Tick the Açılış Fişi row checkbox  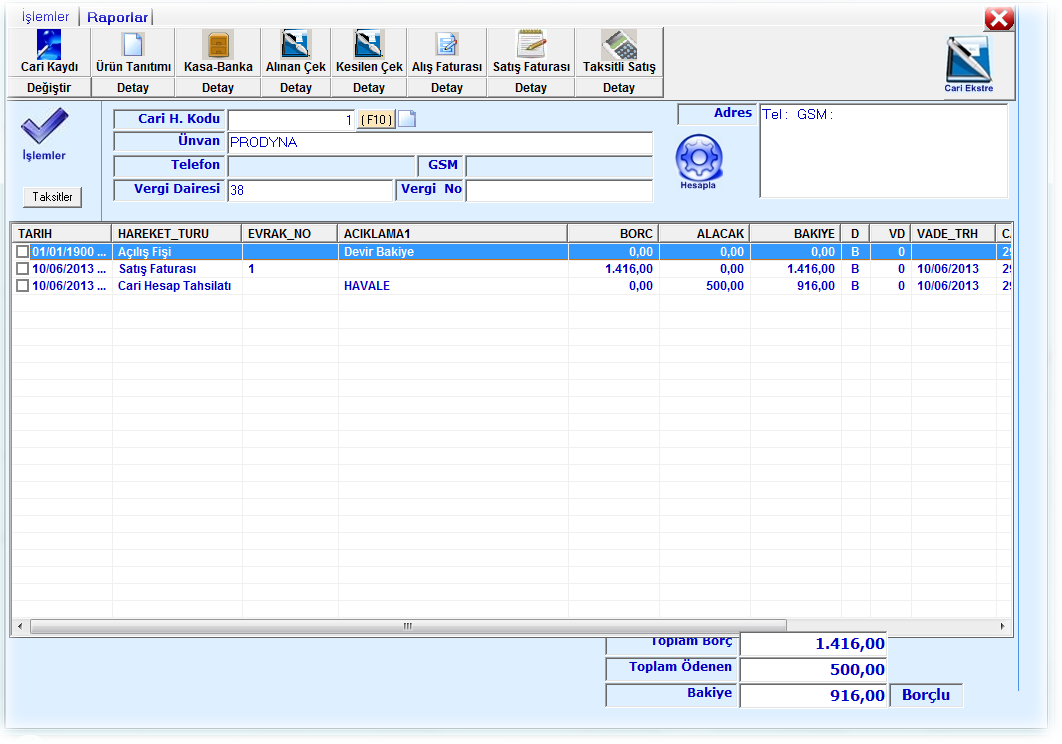(23, 252)
